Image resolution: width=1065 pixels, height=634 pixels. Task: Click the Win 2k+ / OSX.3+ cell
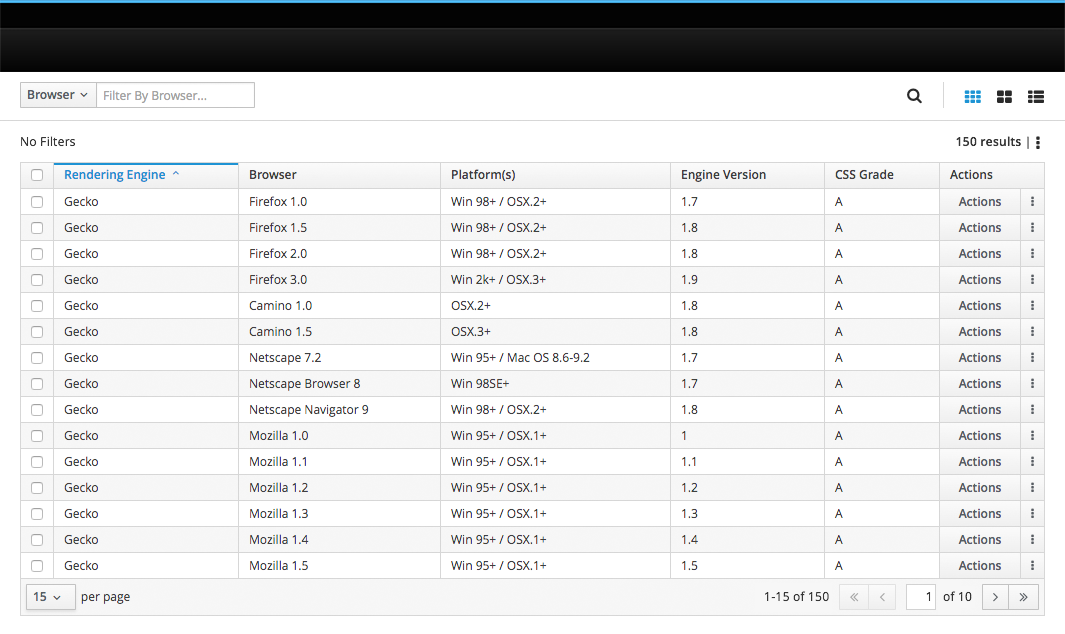(556, 279)
